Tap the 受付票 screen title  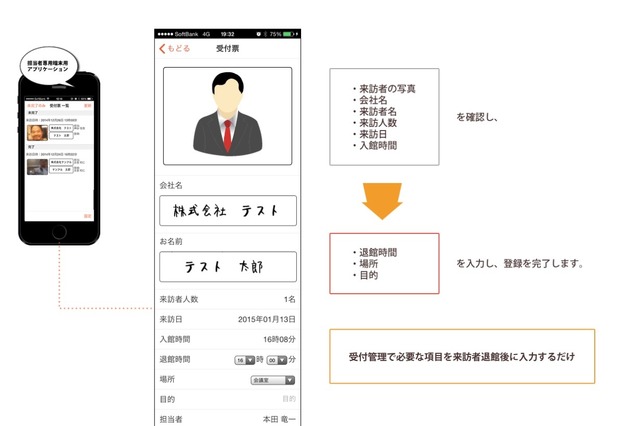227,49
